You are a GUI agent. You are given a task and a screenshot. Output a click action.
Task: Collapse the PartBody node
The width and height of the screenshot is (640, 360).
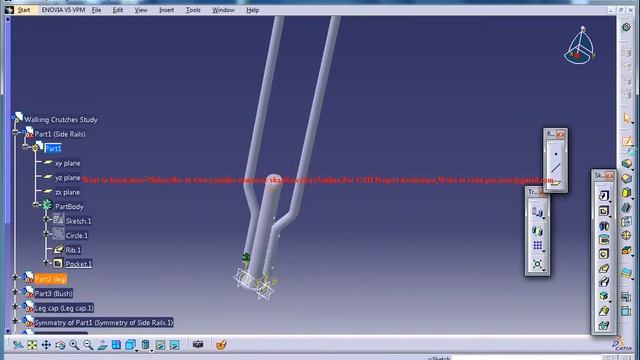coord(36,205)
